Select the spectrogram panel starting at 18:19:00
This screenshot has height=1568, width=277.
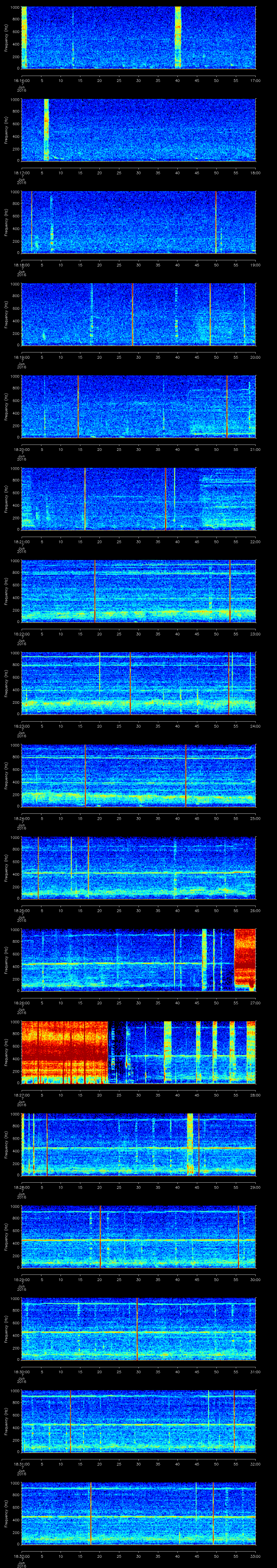138,315
